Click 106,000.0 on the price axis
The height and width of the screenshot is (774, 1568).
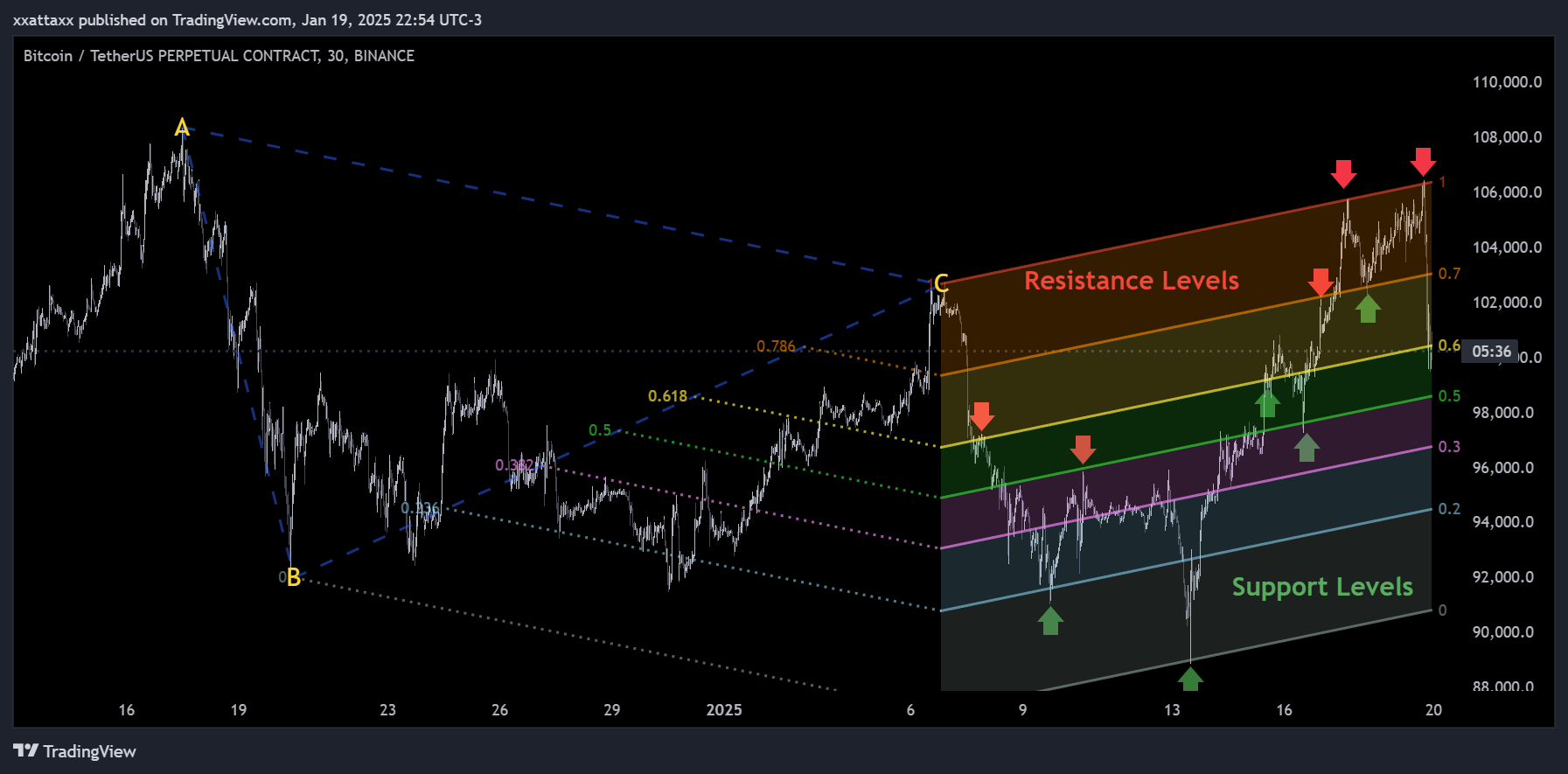point(1507,192)
